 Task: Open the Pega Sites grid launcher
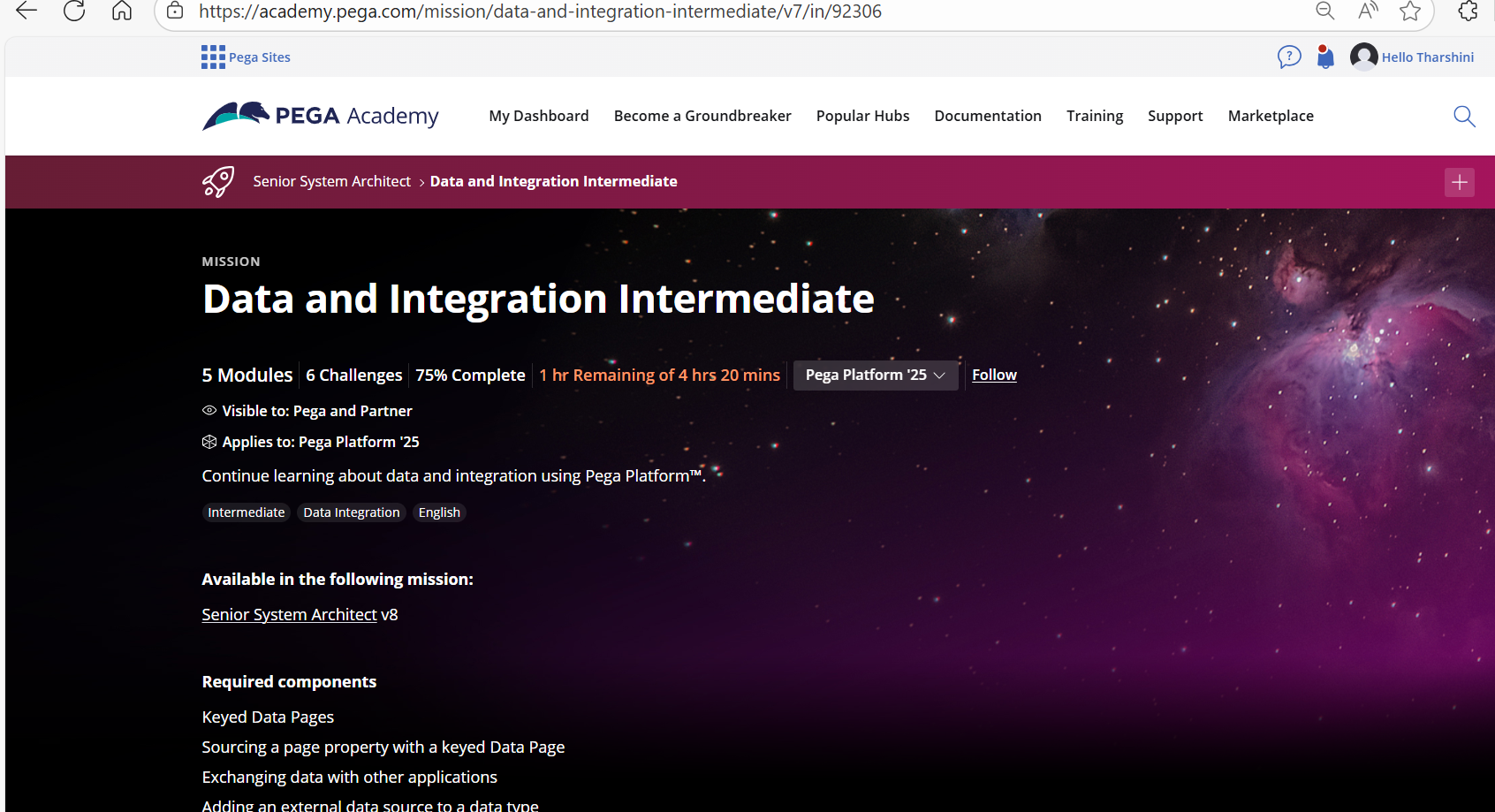[213, 57]
